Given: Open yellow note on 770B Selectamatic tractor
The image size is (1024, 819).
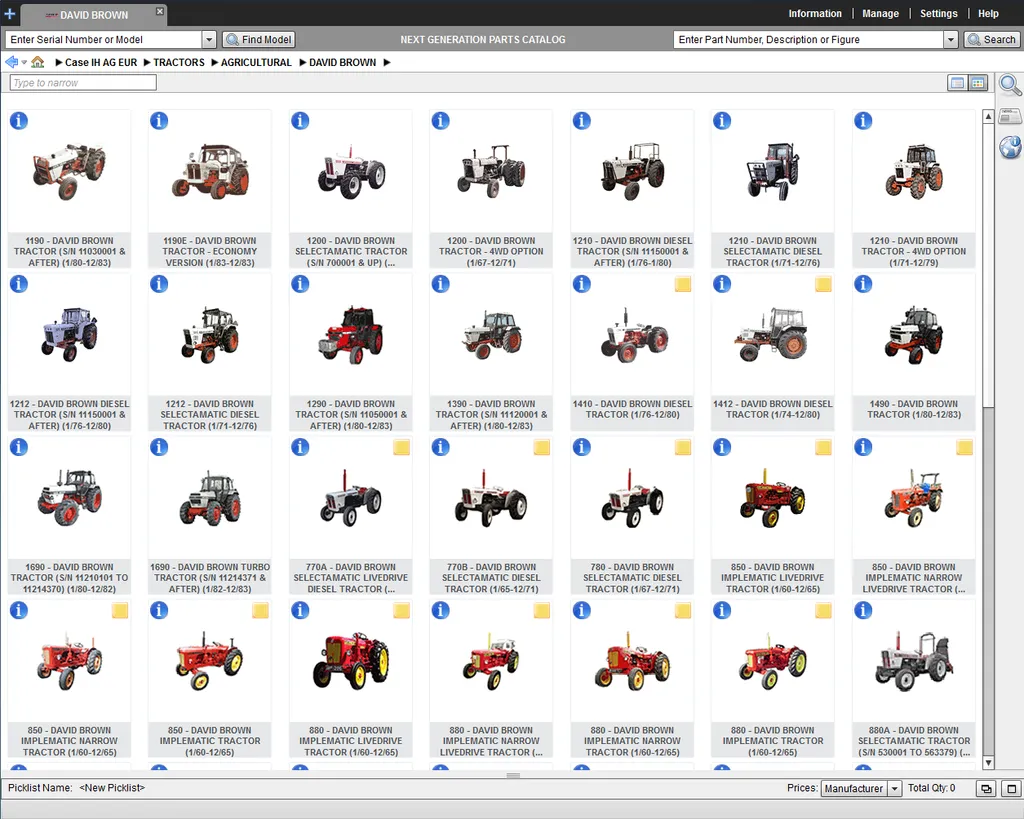Looking at the screenshot, I should pyautogui.click(x=541, y=447).
